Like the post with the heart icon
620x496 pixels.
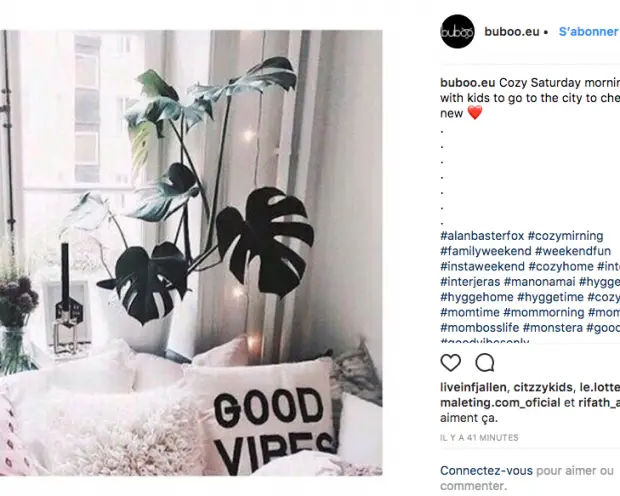(450, 362)
